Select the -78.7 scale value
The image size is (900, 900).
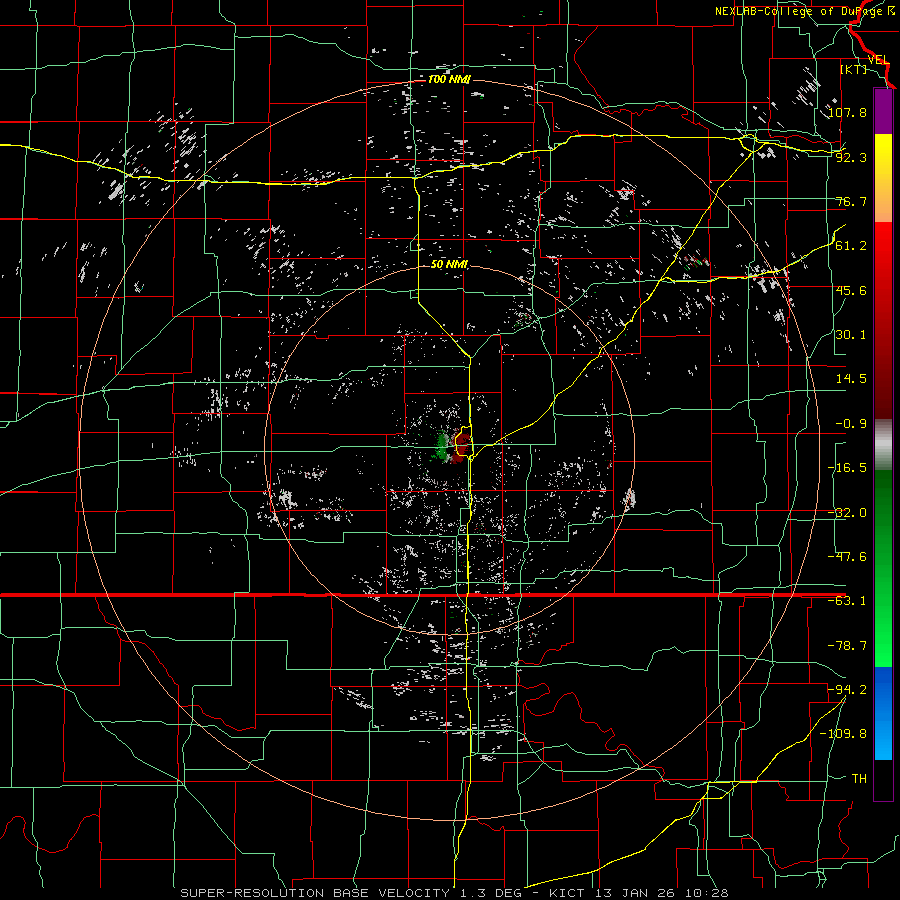point(848,646)
